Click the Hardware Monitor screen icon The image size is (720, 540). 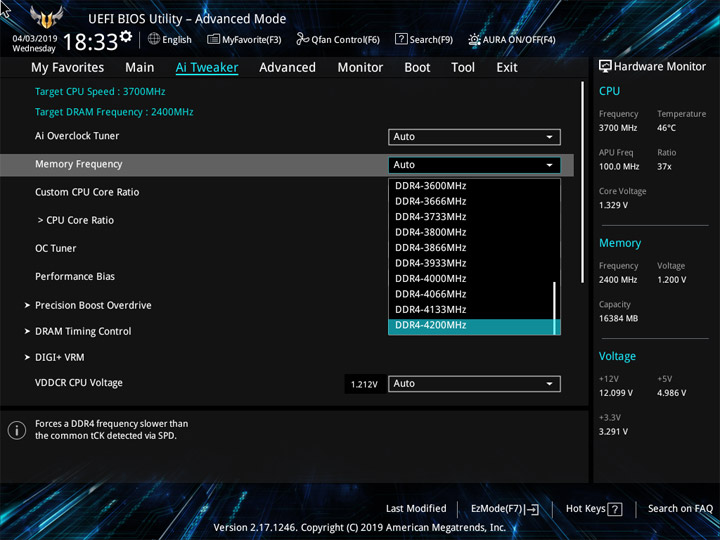pos(605,66)
